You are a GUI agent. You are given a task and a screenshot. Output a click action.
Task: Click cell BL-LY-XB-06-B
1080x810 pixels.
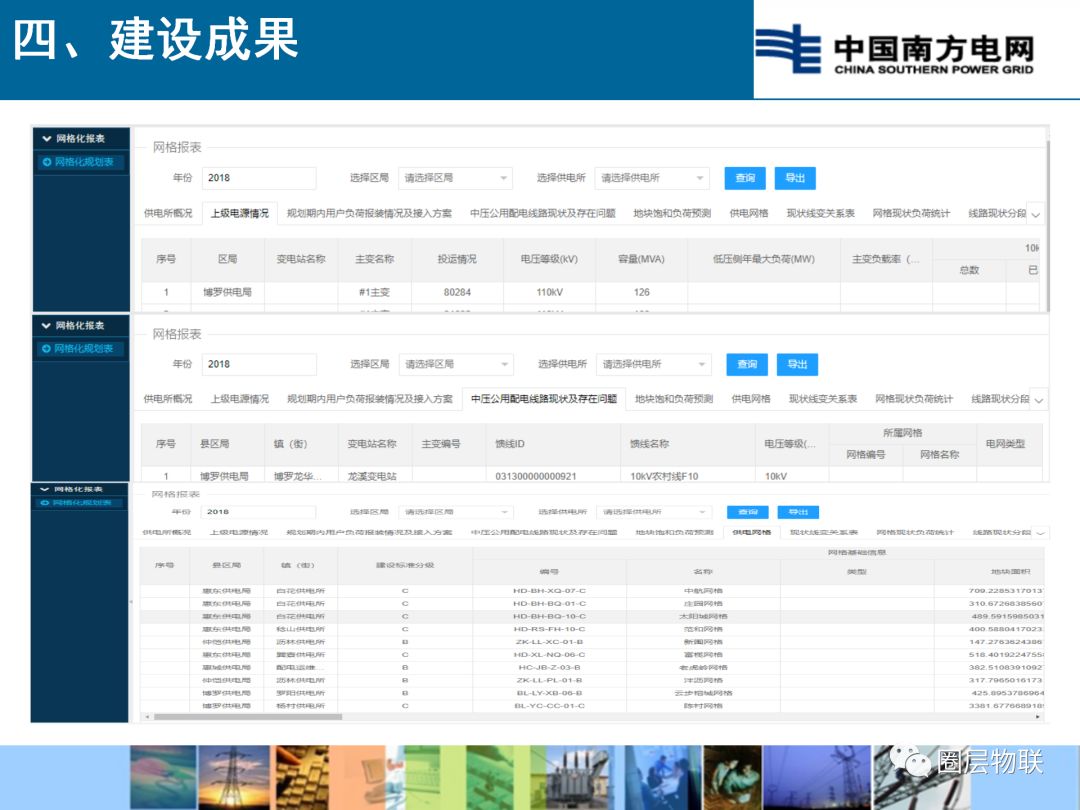[549, 693]
